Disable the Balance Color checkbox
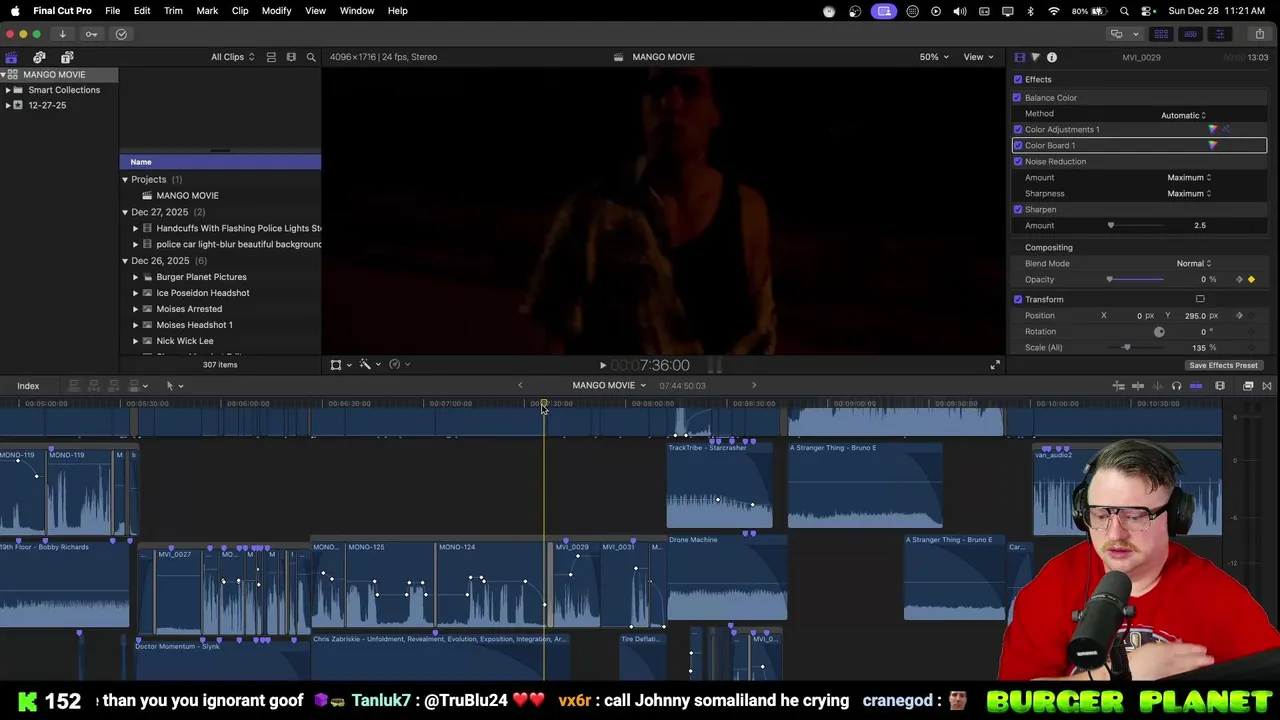The width and height of the screenshot is (1280, 720). 1018,97
